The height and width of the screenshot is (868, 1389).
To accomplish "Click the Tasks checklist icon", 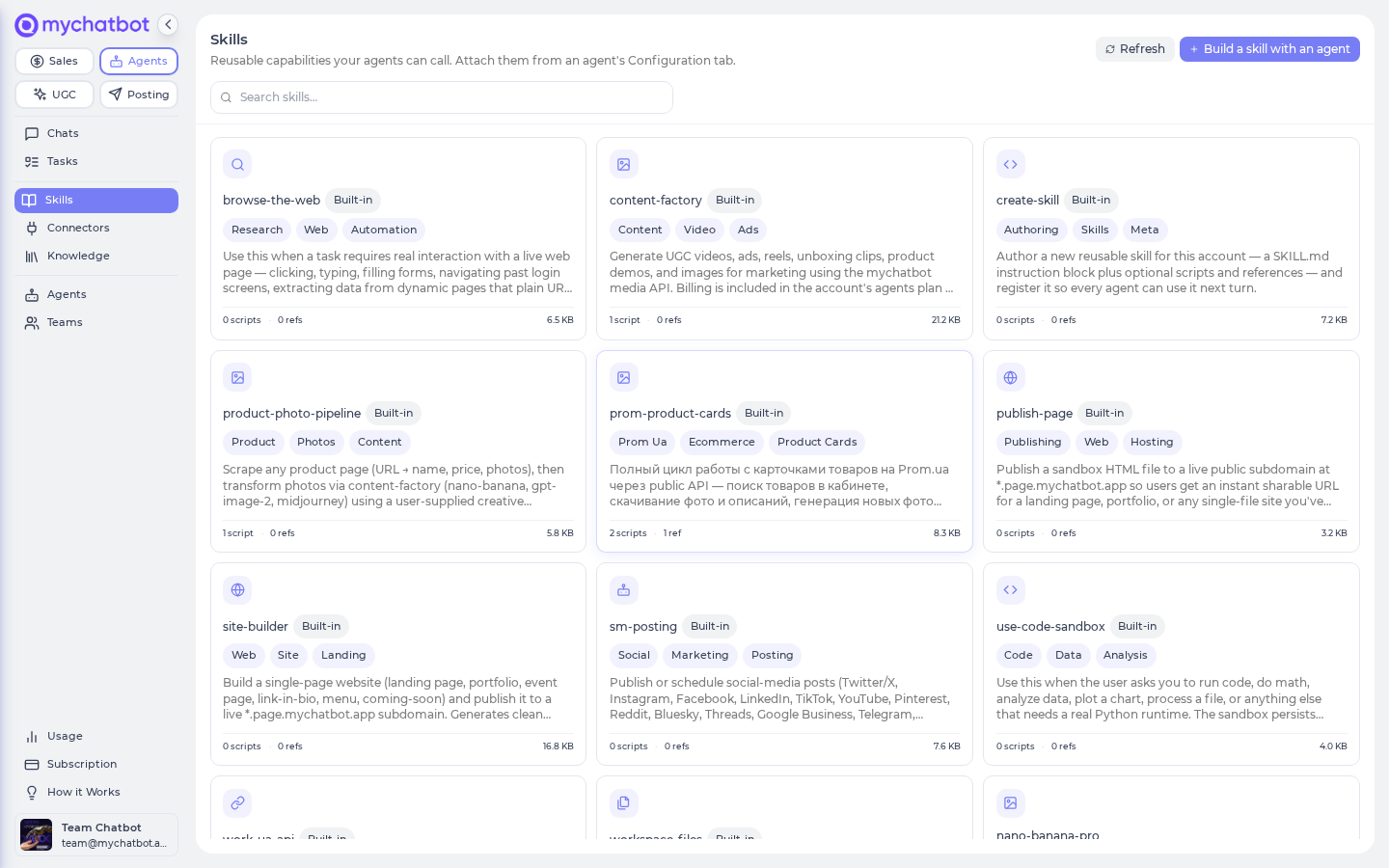I will point(32,162).
